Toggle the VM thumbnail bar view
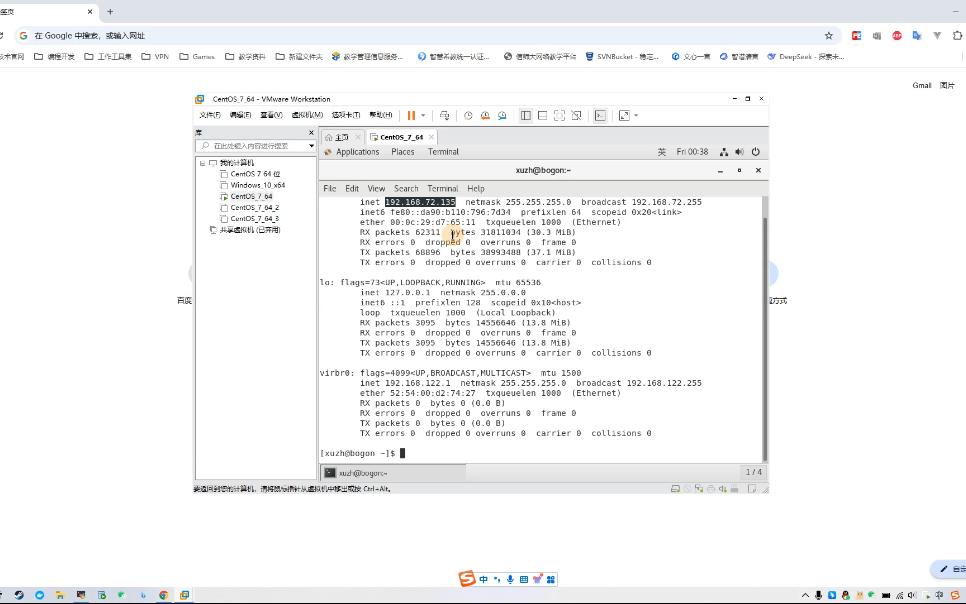Viewport: 966px width, 604px height. [x=541, y=115]
